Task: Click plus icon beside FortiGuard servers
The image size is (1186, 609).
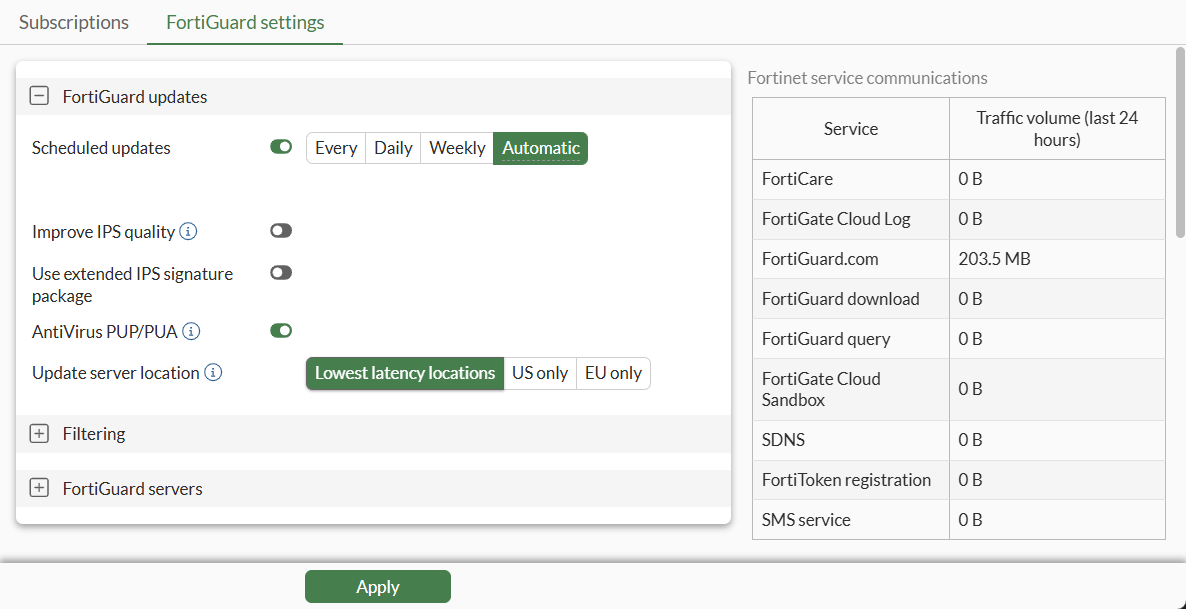Action: [39, 489]
